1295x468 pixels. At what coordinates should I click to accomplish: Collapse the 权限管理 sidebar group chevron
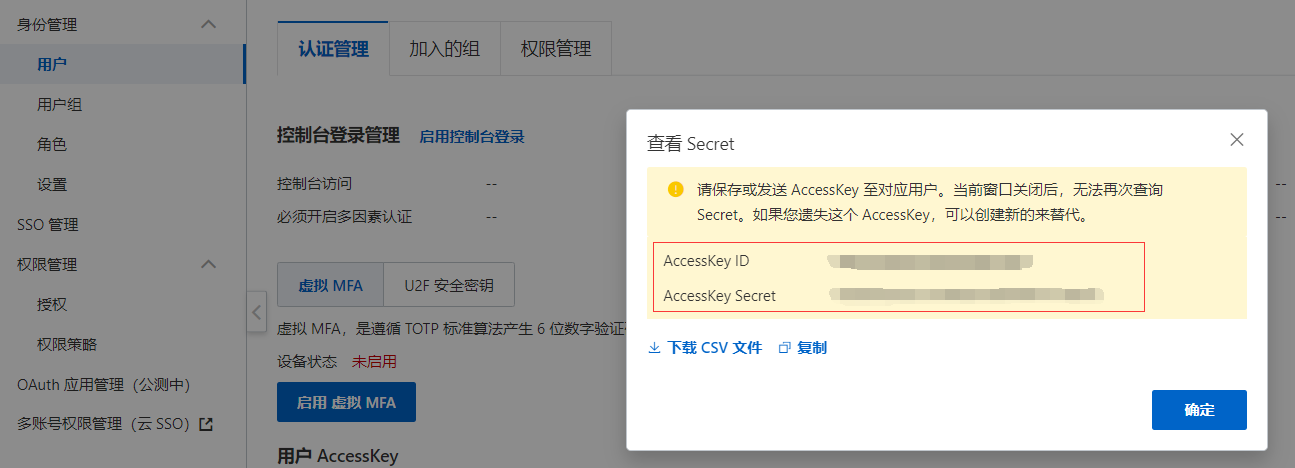coord(208,264)
